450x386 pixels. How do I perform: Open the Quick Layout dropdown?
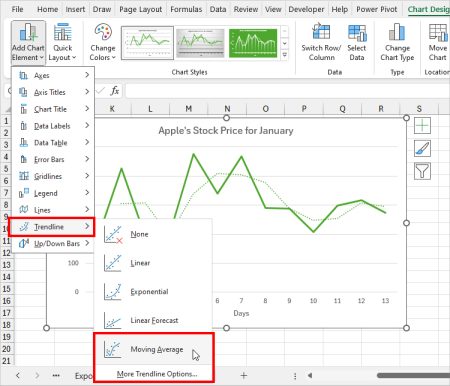coord(62,42)
